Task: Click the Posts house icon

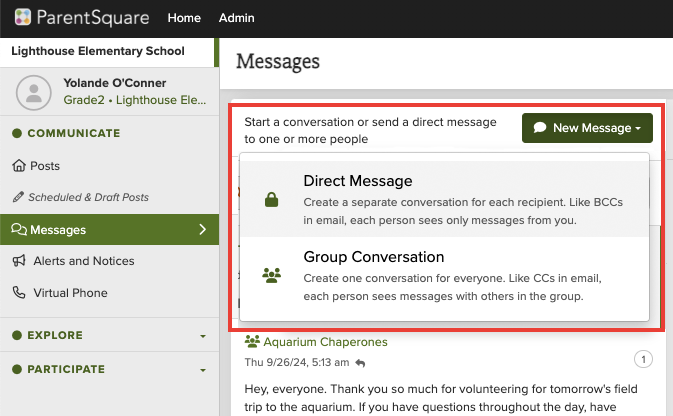Action: [19, 165]
